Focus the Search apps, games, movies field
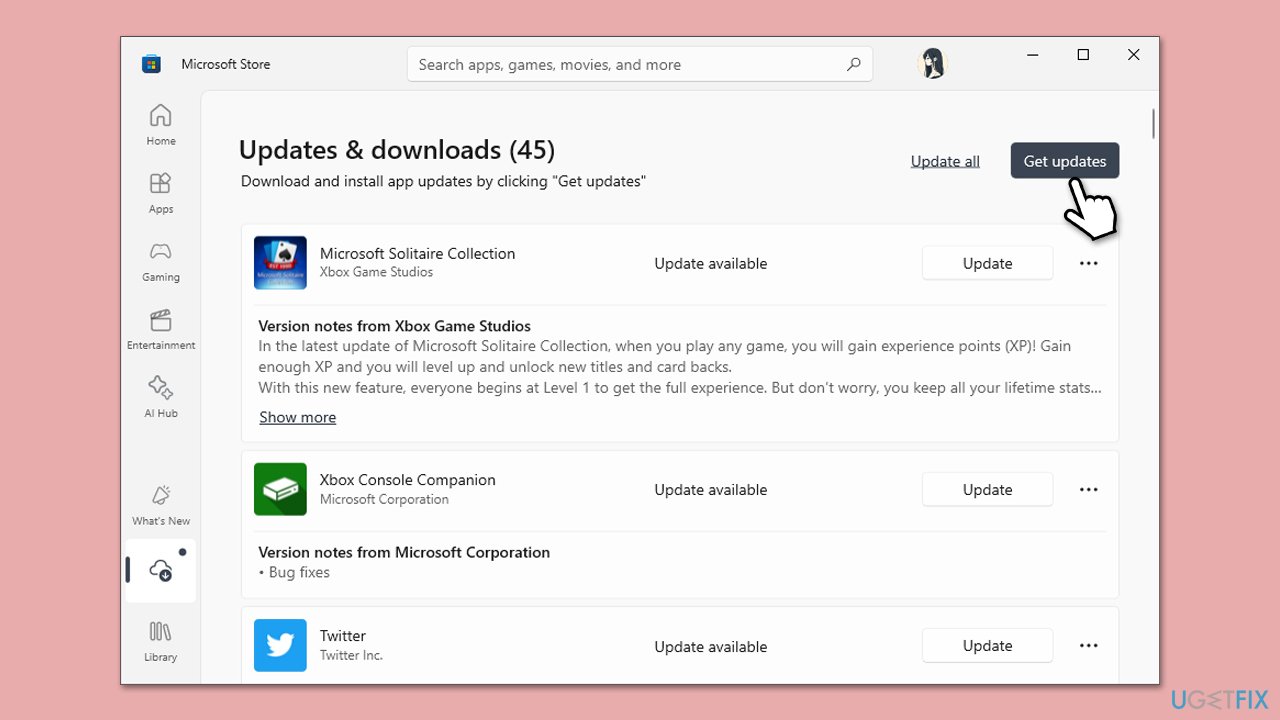Screen dimensions: 1280x720 point(639,64)
